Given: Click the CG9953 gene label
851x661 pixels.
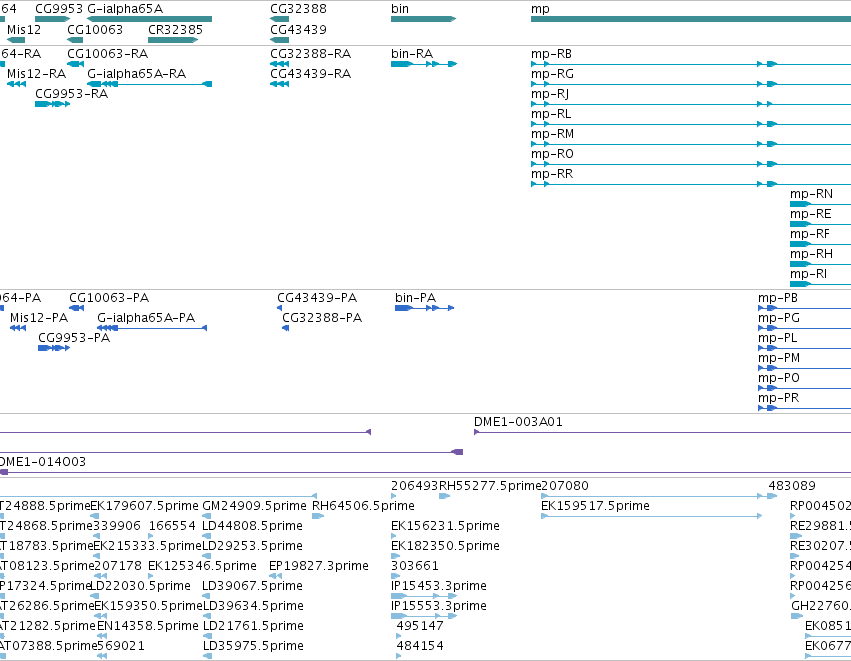Looking at the screenshot, I should pos(59,9).
